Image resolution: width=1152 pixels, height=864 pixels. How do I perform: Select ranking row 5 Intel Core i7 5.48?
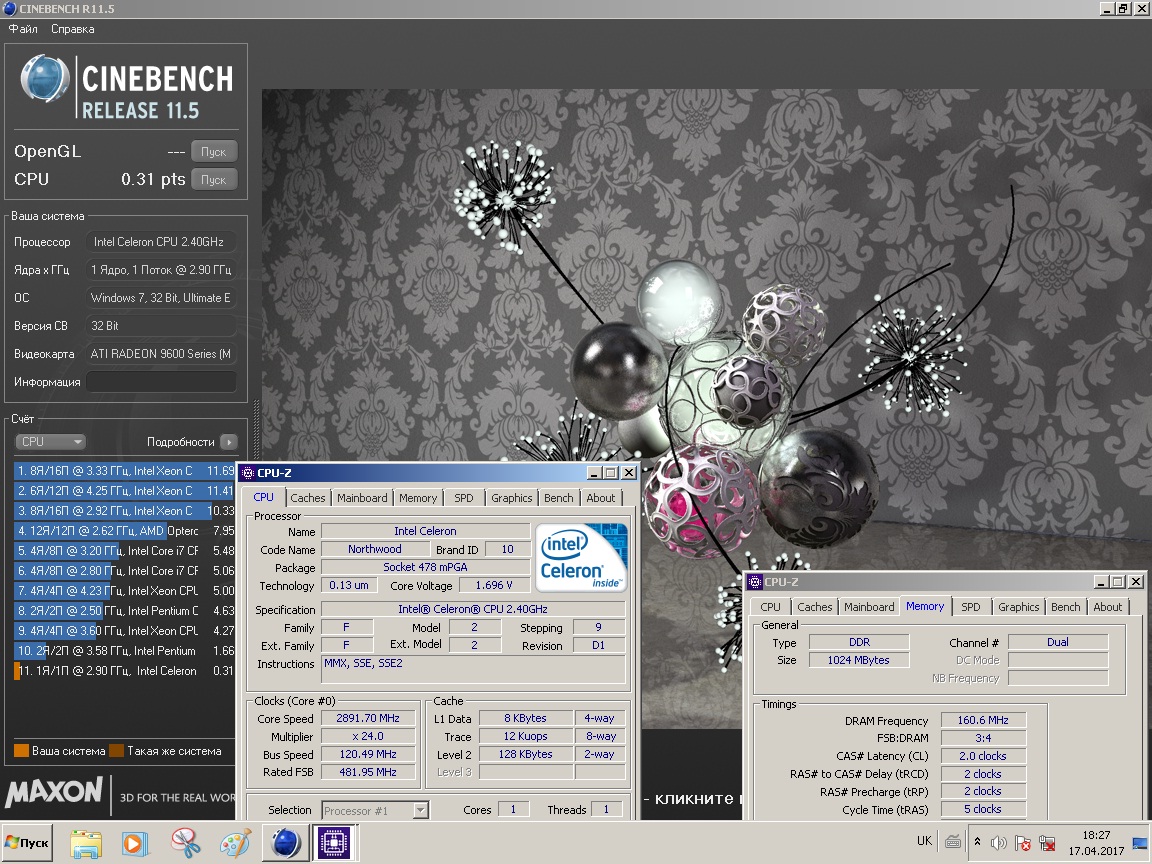(x=124, y=550)
